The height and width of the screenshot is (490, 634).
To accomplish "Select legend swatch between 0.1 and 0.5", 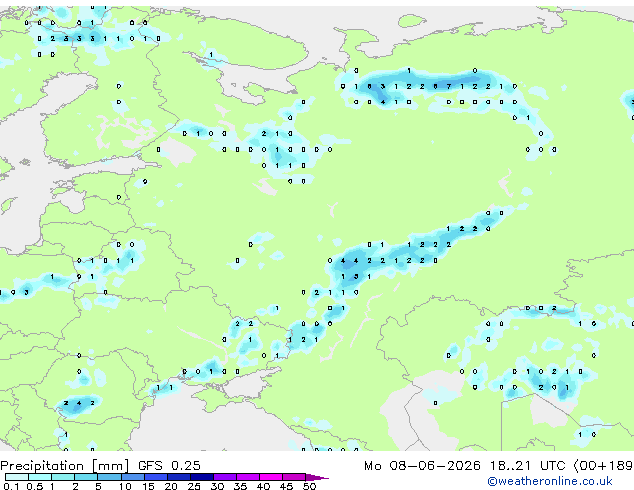I will pos(17,477).
